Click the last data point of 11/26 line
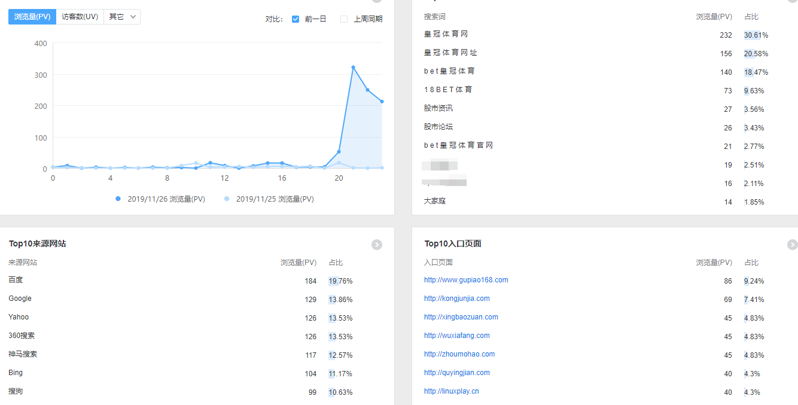This screenshot has width=798, height=405. (381, 102)
